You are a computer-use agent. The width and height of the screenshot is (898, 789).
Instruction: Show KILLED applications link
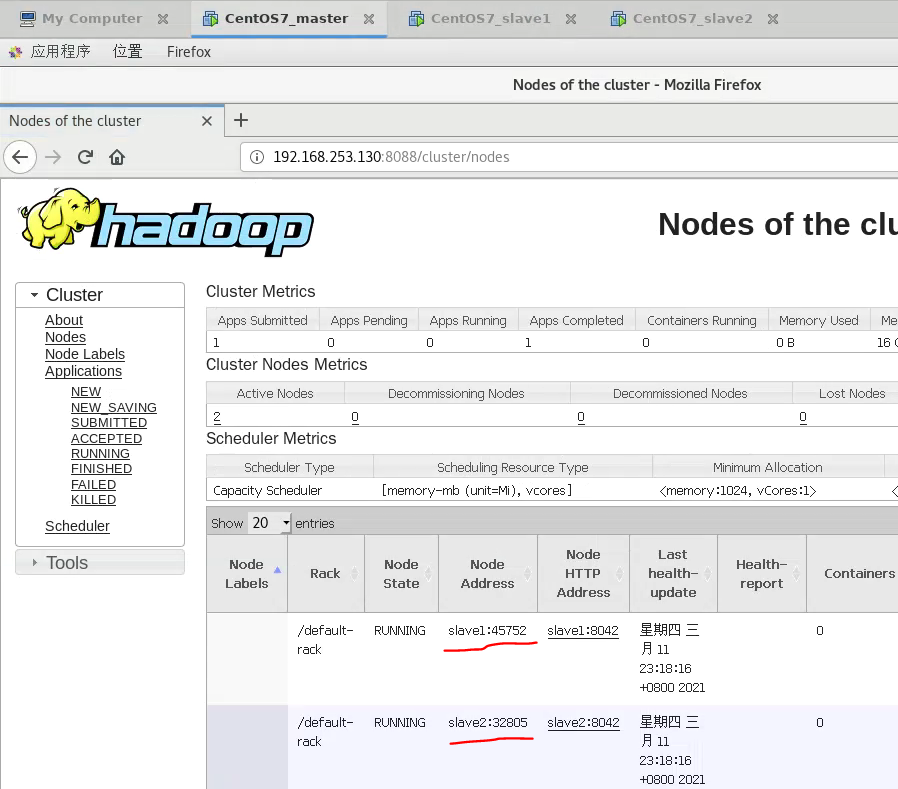[x=93, y=500]
